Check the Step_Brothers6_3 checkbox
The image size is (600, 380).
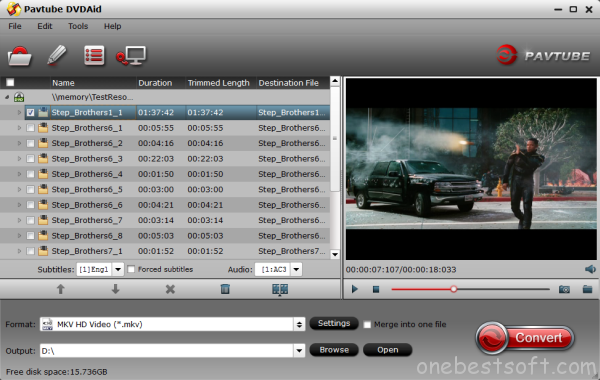[30, 159]
